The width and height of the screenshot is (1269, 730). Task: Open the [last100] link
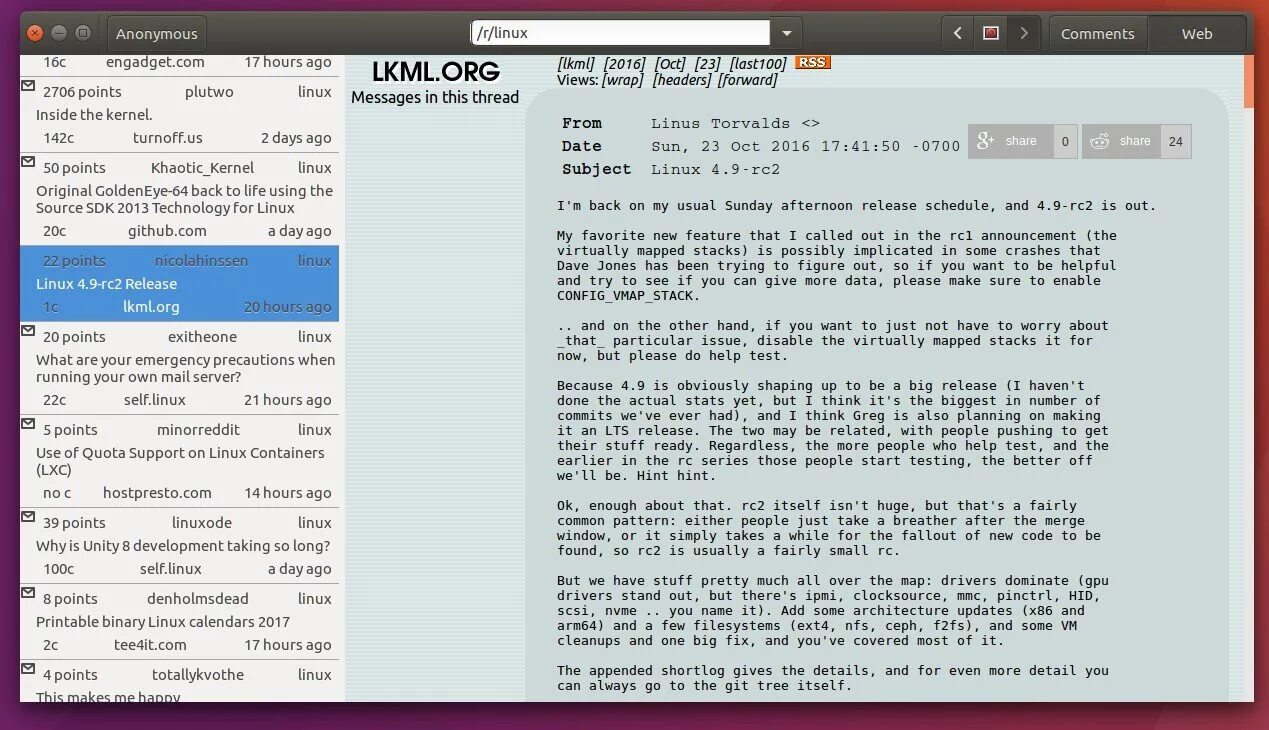[x=757, y=63]
